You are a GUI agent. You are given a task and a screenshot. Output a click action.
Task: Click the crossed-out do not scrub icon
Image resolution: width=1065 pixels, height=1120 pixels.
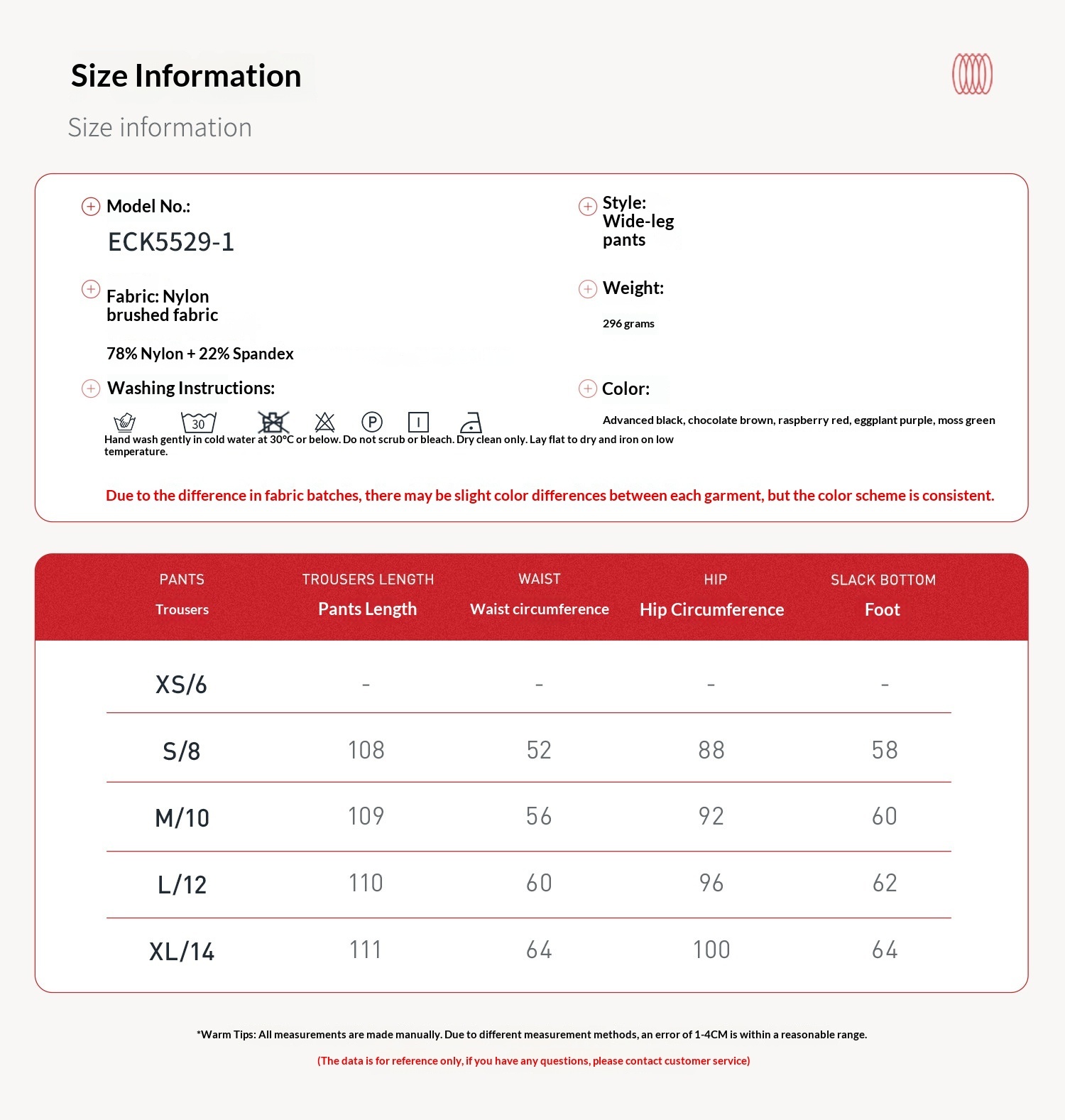point(273,422)
